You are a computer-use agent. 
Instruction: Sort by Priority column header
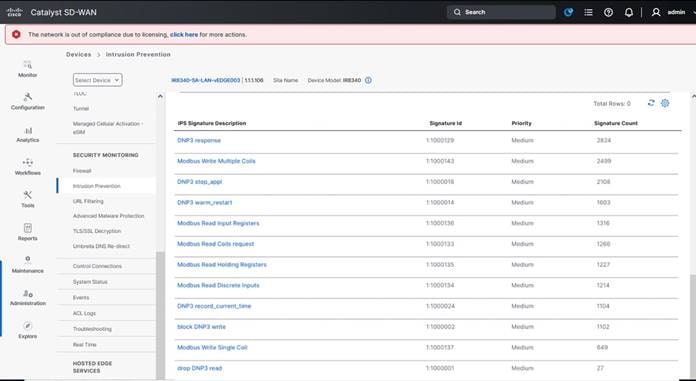point(522,123)
